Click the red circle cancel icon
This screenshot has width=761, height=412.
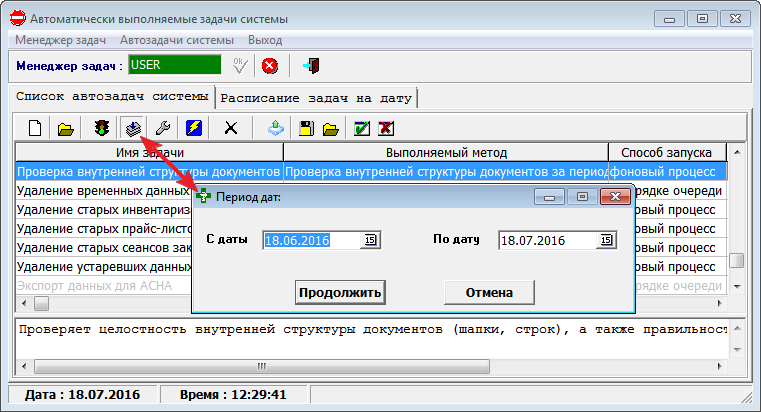[x=270, y=66]
